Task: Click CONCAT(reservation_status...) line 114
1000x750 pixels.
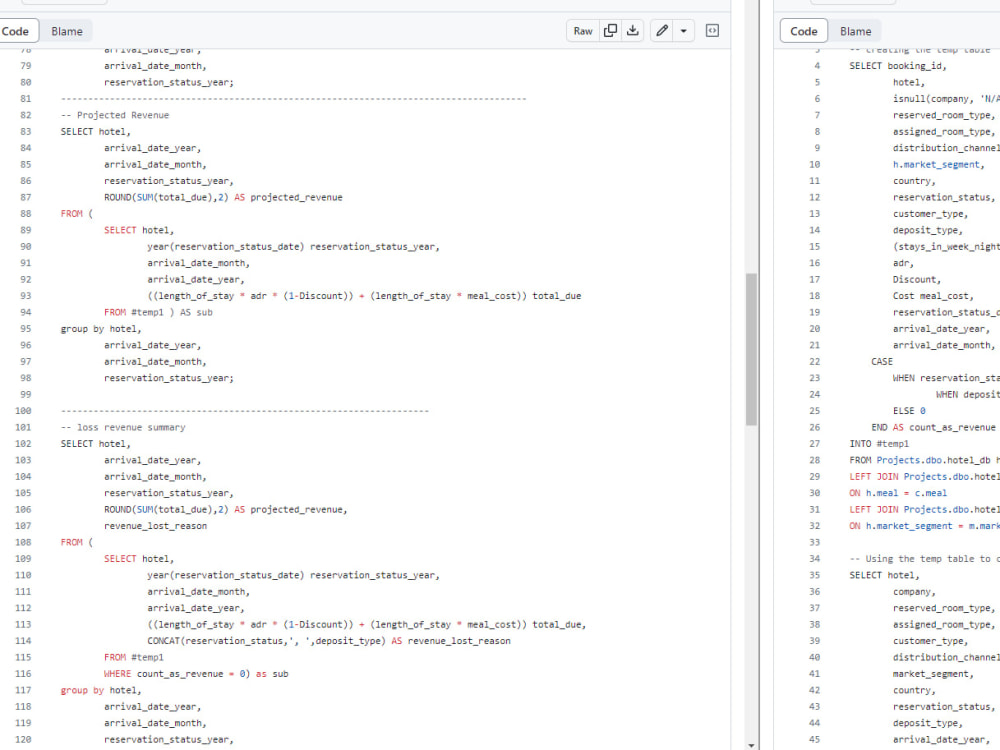Action: pyautogui.click(x=329, y=641)
